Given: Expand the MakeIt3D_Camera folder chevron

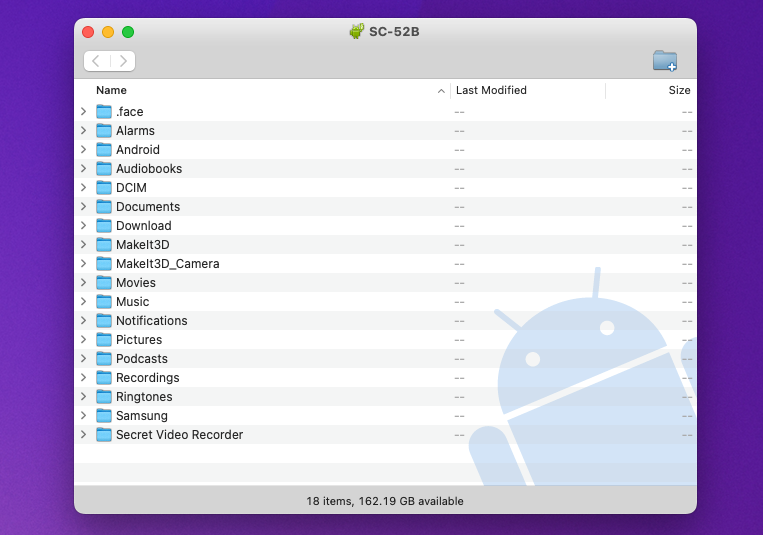Looking at the screenshot, I should pos(84,263).
